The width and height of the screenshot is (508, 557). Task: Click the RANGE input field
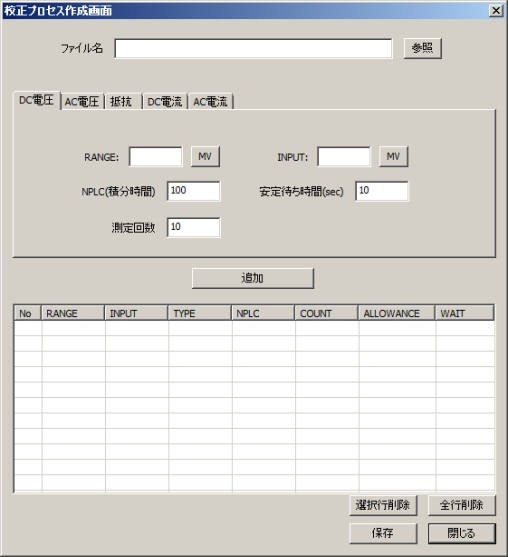coord(156,157)
